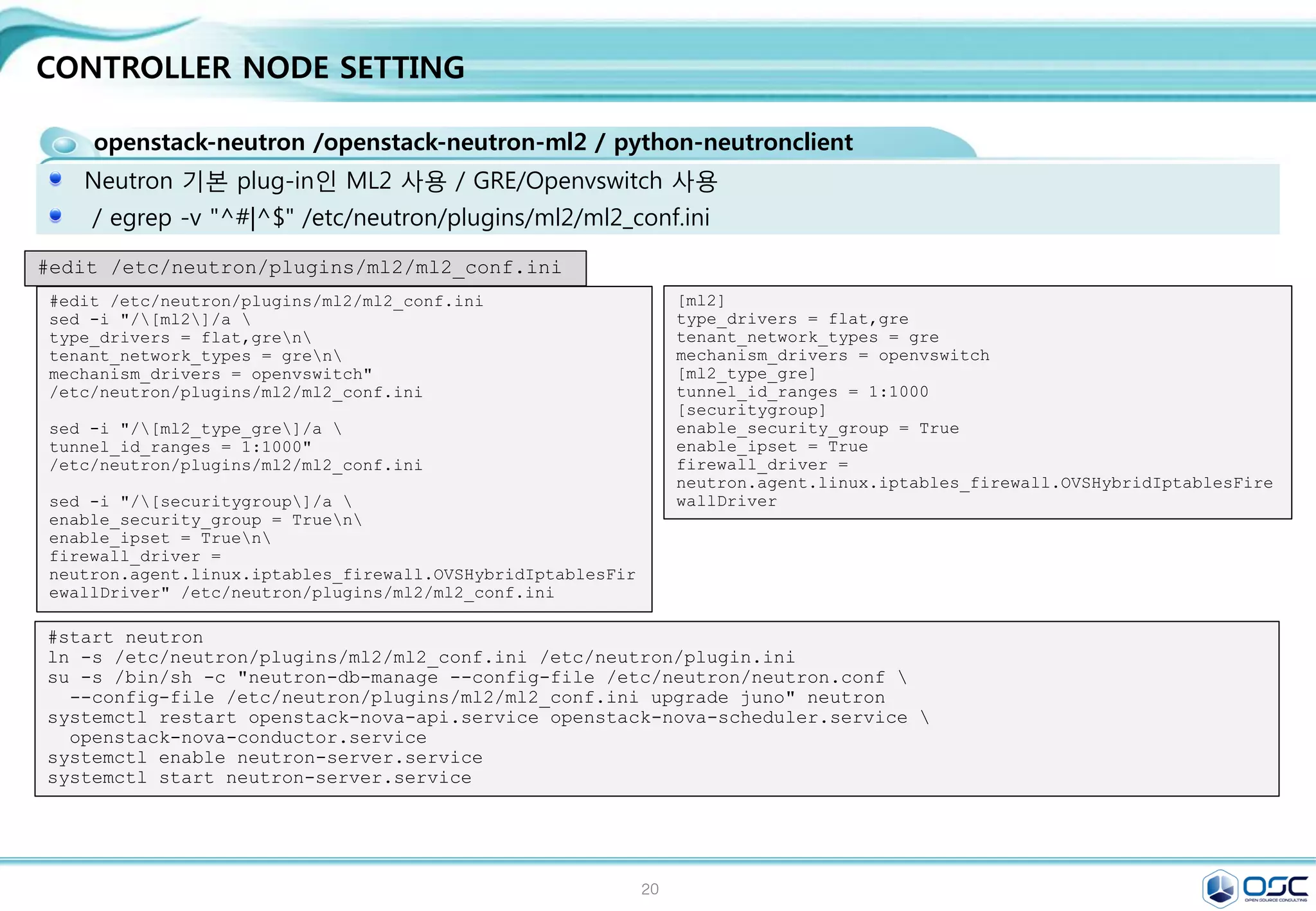Click the gray #edit ml2_conf.ini label box
Screen dimensions: 1316x911
coord(305,268)
